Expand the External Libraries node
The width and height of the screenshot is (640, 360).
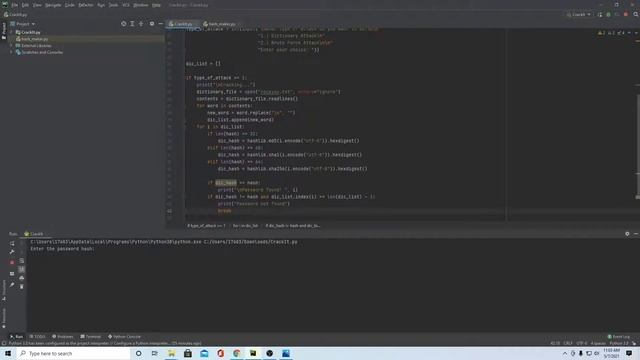click(x=11, y=46)
